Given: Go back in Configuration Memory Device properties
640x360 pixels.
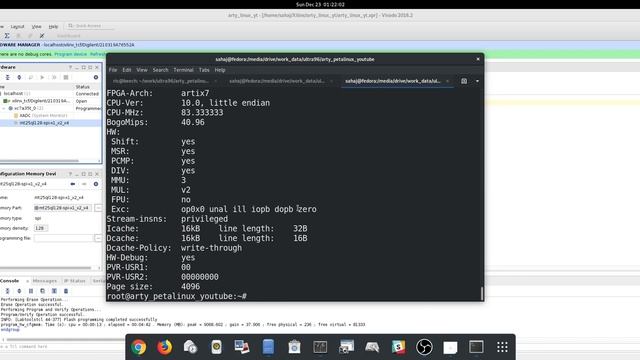Looking at the screenshot, I should 73,184.
